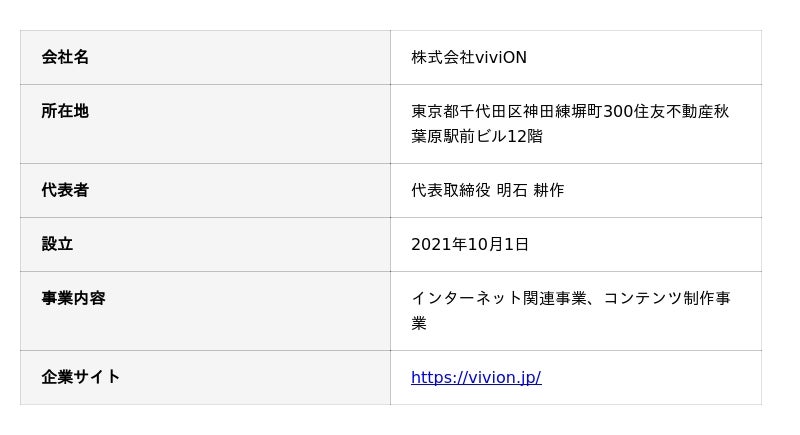Click the 株式会社 text before viviON

tap(443, 57)
